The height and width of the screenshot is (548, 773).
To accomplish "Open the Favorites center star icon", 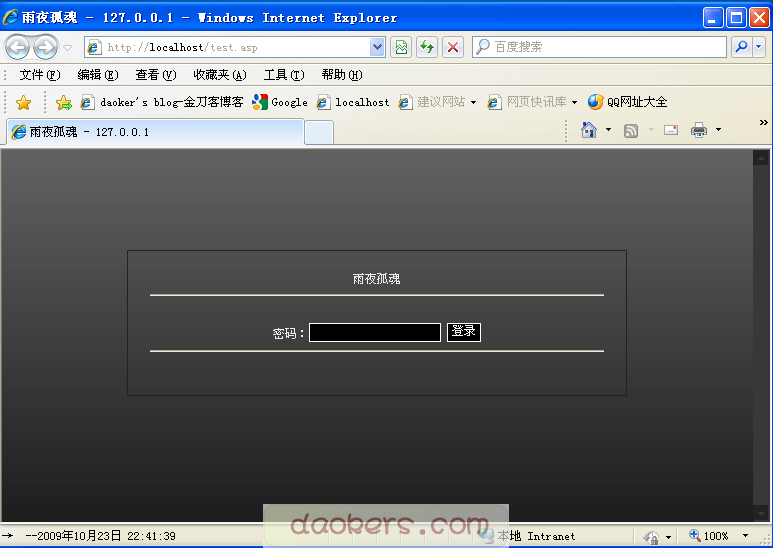I will coord(23,103).
